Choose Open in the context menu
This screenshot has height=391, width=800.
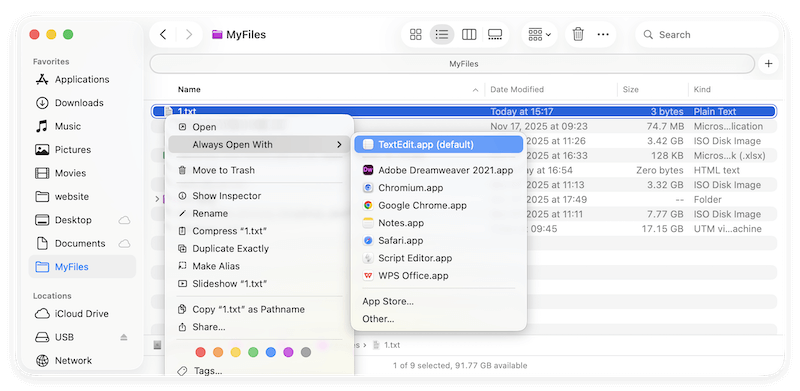click(260, 128)
